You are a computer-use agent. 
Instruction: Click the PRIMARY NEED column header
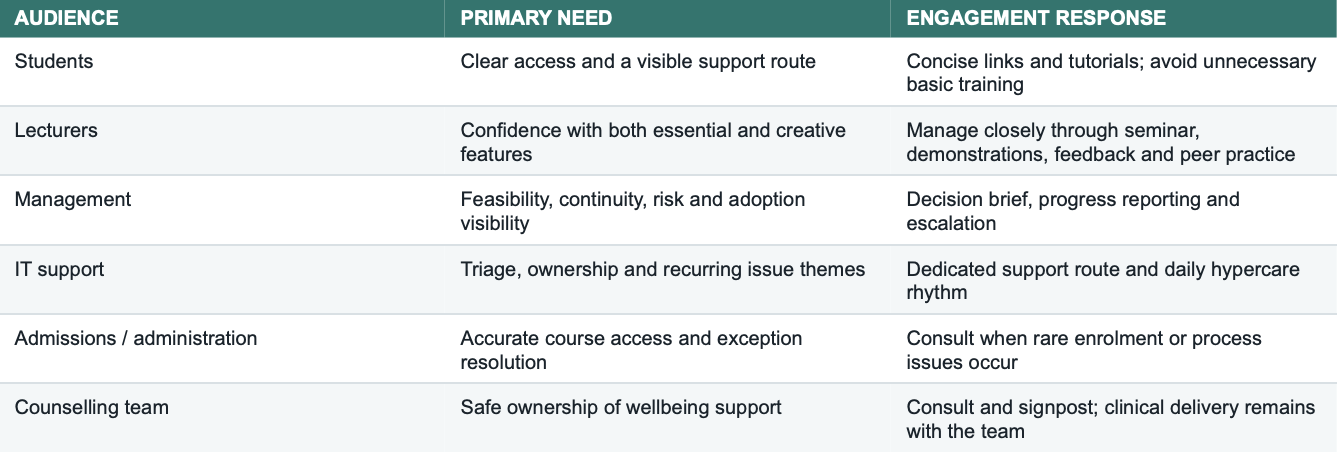668,18
